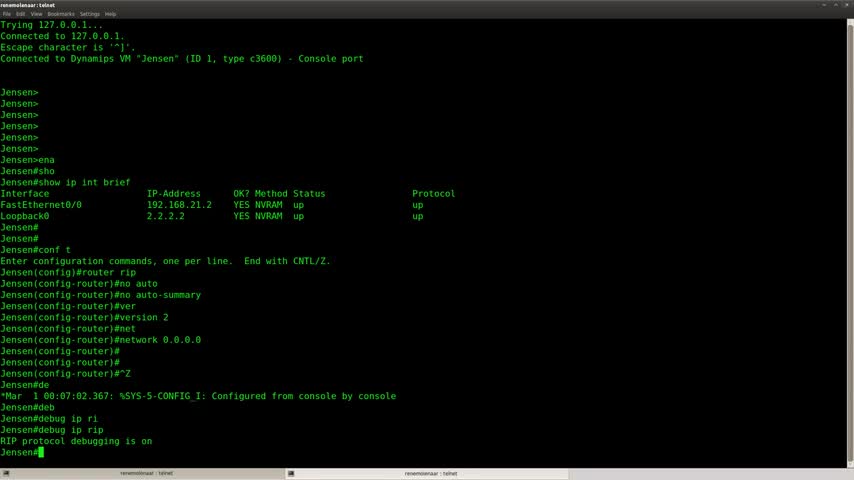854x480 pixels.
Task: Click the 'IP-Address' column header
Action: click(x=174, y=194)
